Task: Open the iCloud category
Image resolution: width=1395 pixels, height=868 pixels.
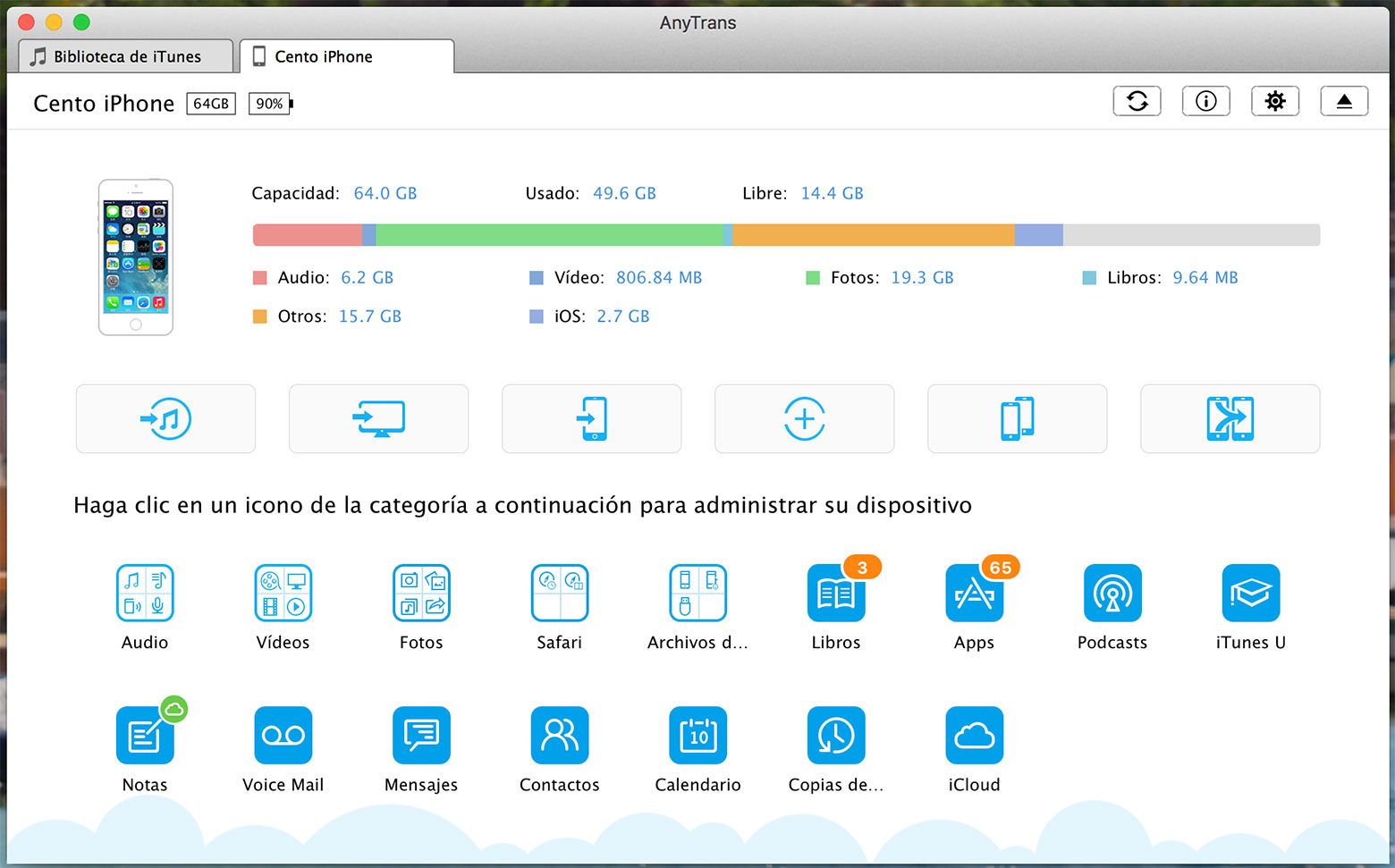Action: [x=974, y=735]
